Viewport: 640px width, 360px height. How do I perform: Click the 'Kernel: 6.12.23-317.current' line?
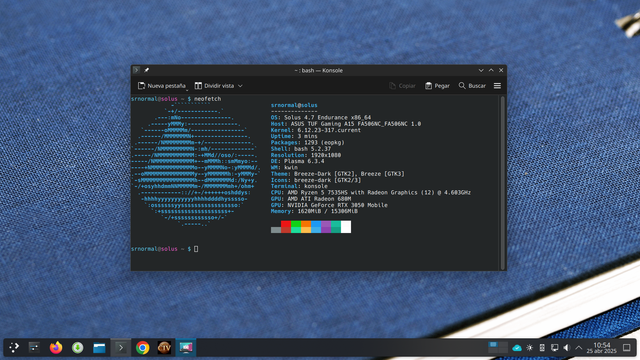316,130
